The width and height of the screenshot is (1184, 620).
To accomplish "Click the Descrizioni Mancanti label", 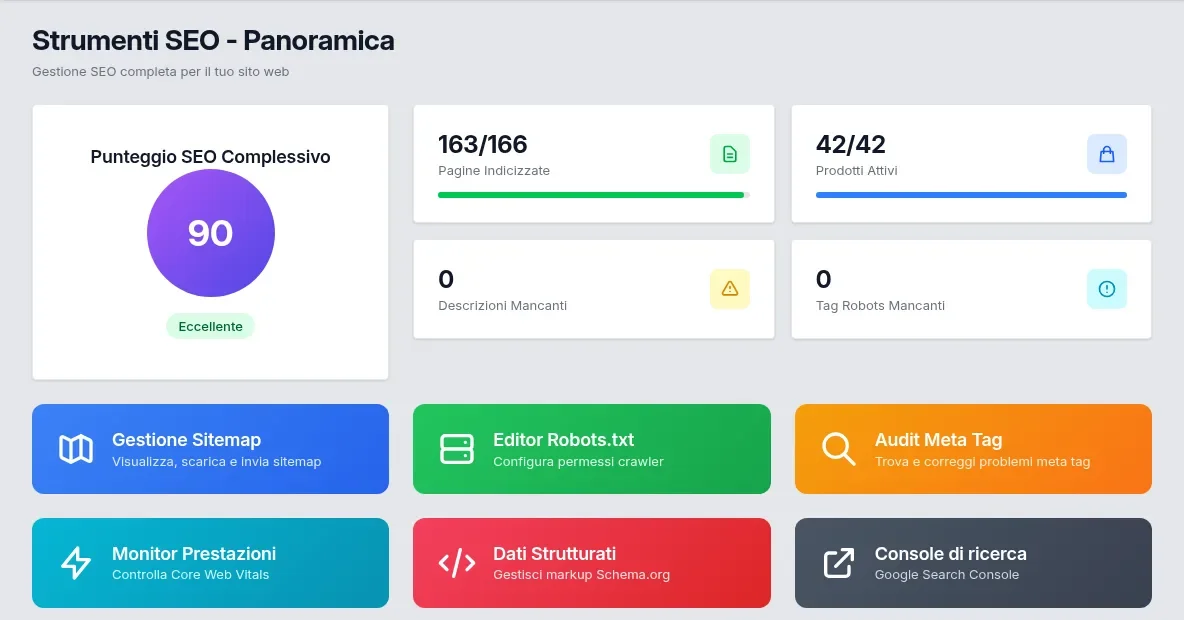I will (502, 306).
